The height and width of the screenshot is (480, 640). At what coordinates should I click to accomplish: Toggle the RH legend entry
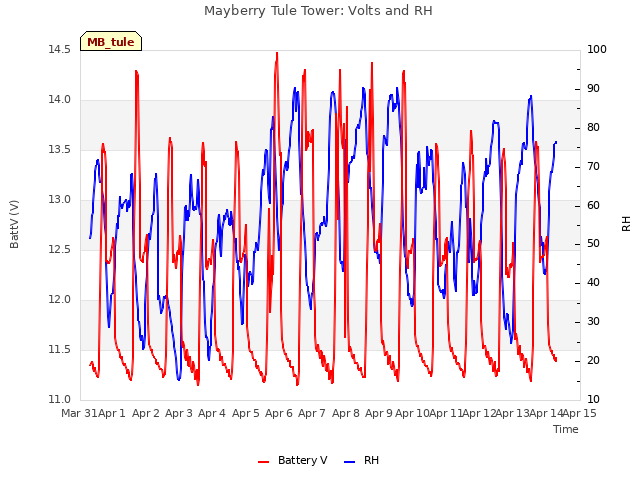[x=362, y=460]
